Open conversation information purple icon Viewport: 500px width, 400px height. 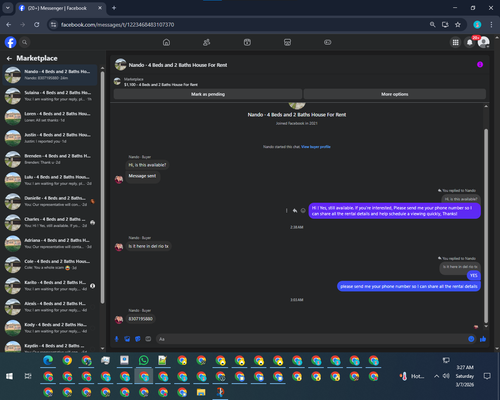[x=480, y=65]
